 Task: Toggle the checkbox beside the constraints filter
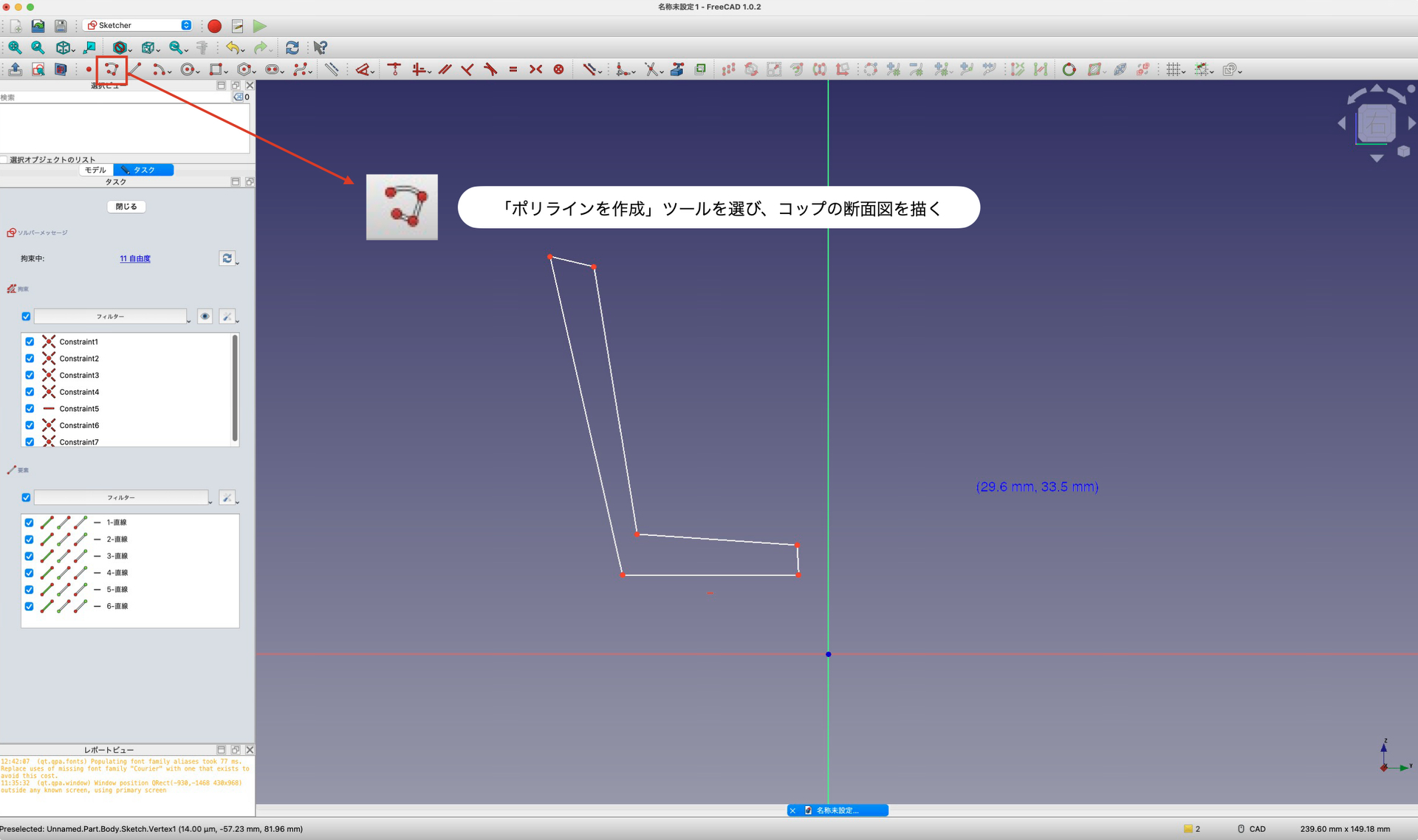26,316
